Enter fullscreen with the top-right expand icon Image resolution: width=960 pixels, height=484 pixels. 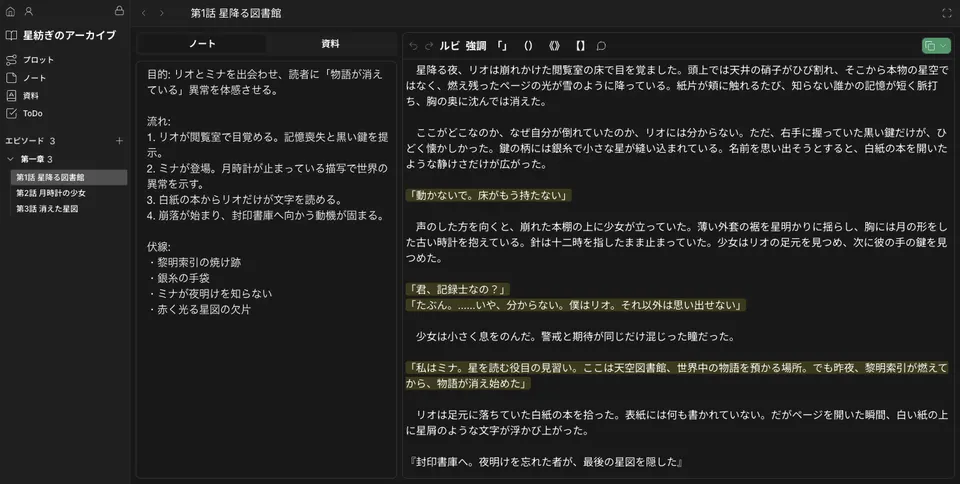947,13
